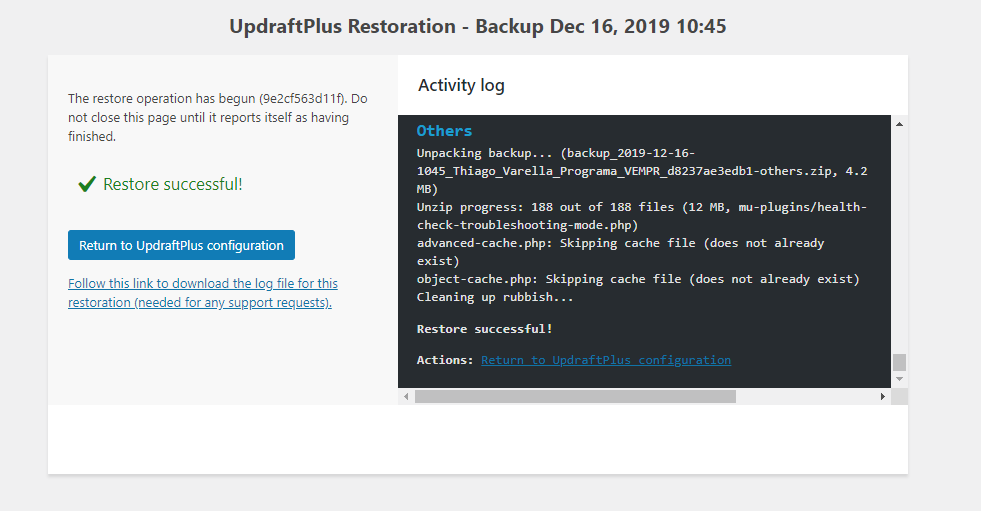The height and width of the screenshot is (511, 981).
Task: Click the bold Restore successful! line in the log
Action: click(x=484, y=329)
